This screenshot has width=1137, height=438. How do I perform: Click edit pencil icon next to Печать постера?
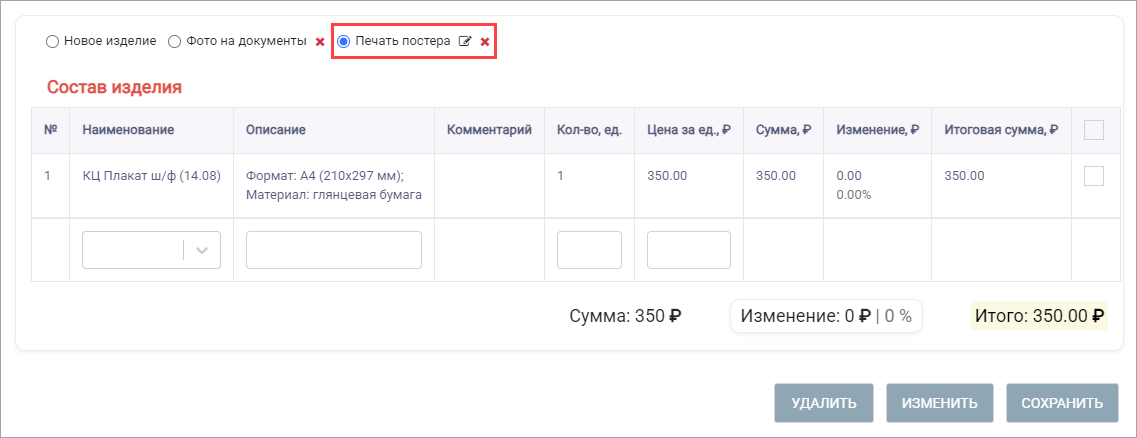click(x=466, y=42)
